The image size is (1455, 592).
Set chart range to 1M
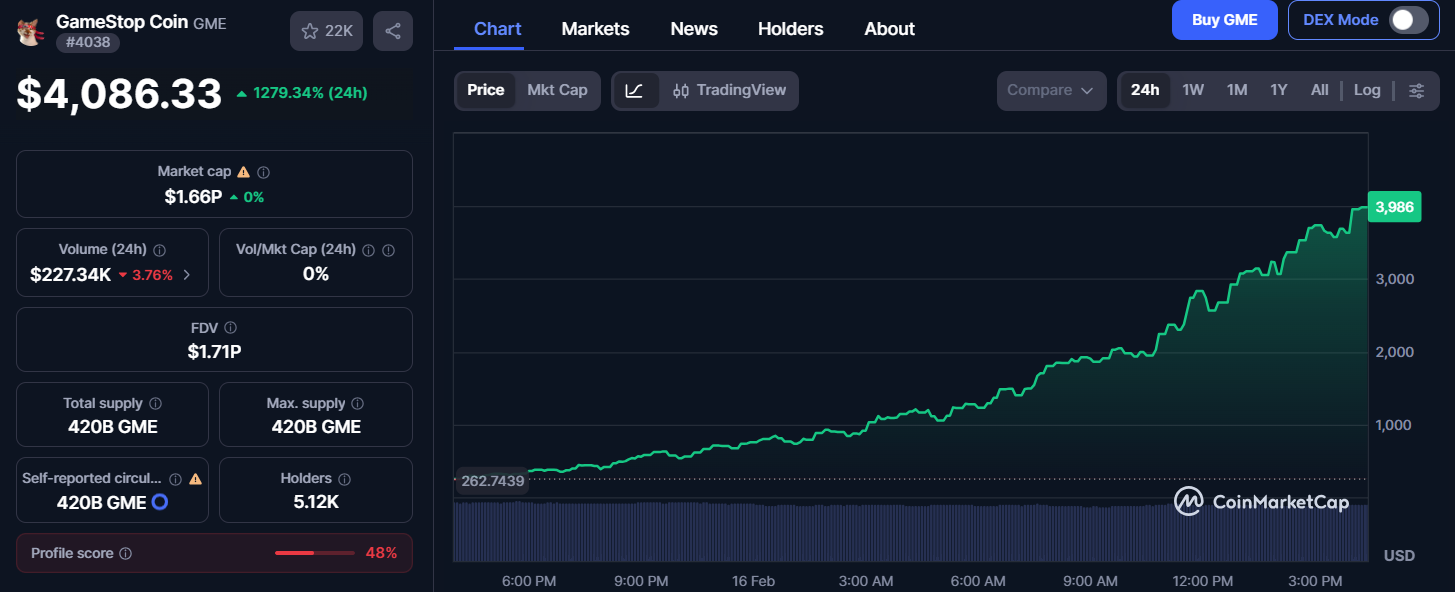point(1237,90)
